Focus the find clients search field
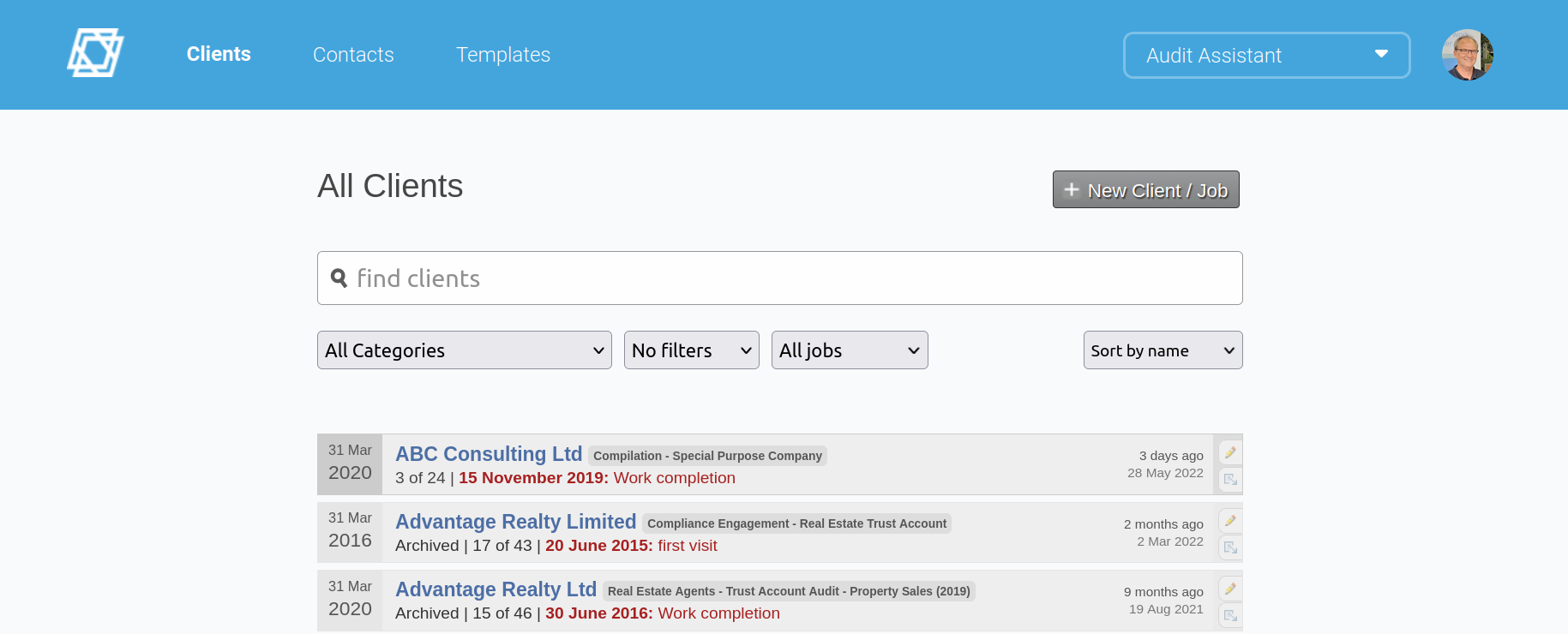The width and height of the screenshot is (1568, 634). tap(779, 278)
